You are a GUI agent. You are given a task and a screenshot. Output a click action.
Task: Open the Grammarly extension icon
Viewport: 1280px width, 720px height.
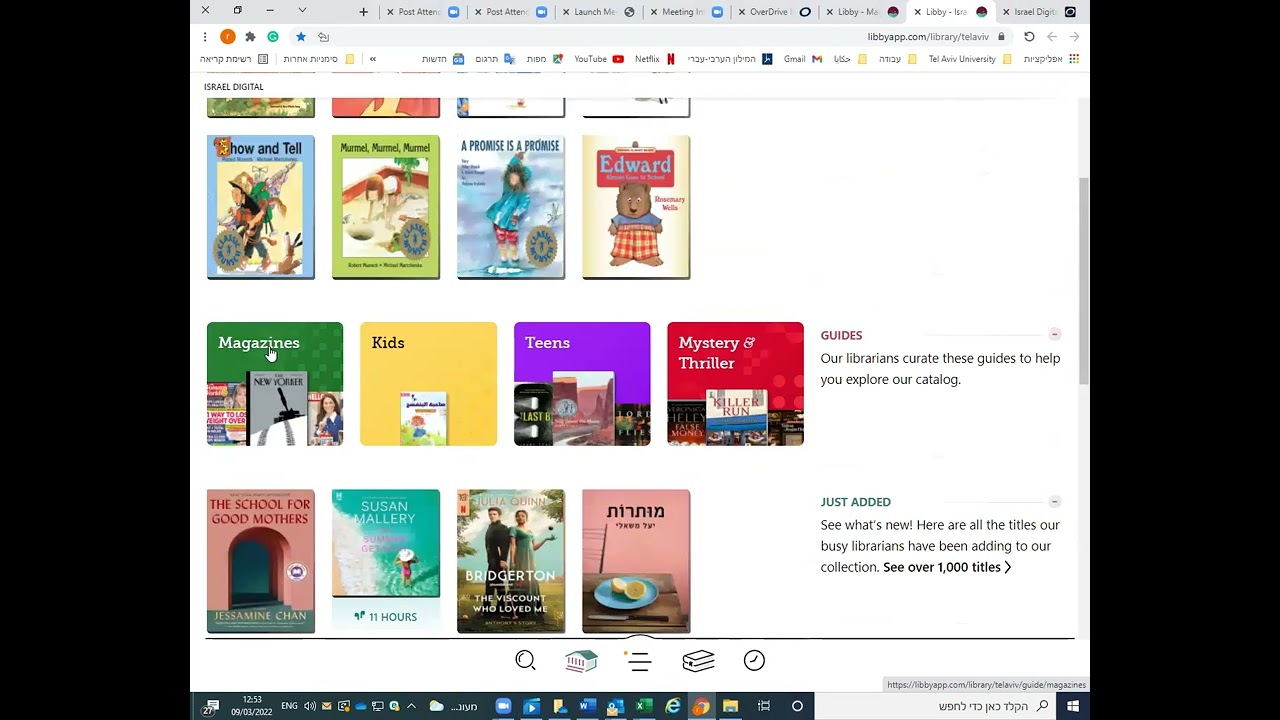tap(273, 37)
